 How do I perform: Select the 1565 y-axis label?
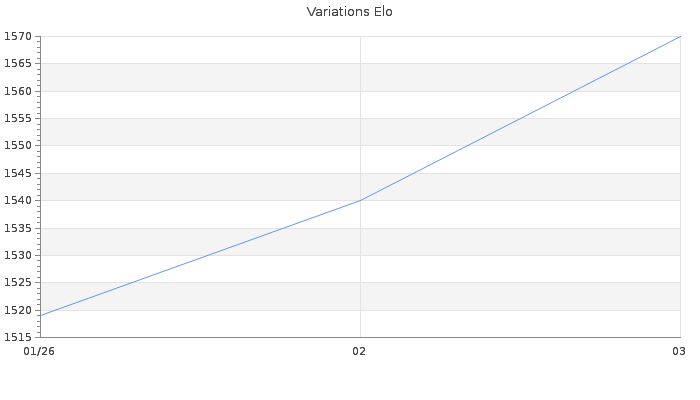[19, 63]
